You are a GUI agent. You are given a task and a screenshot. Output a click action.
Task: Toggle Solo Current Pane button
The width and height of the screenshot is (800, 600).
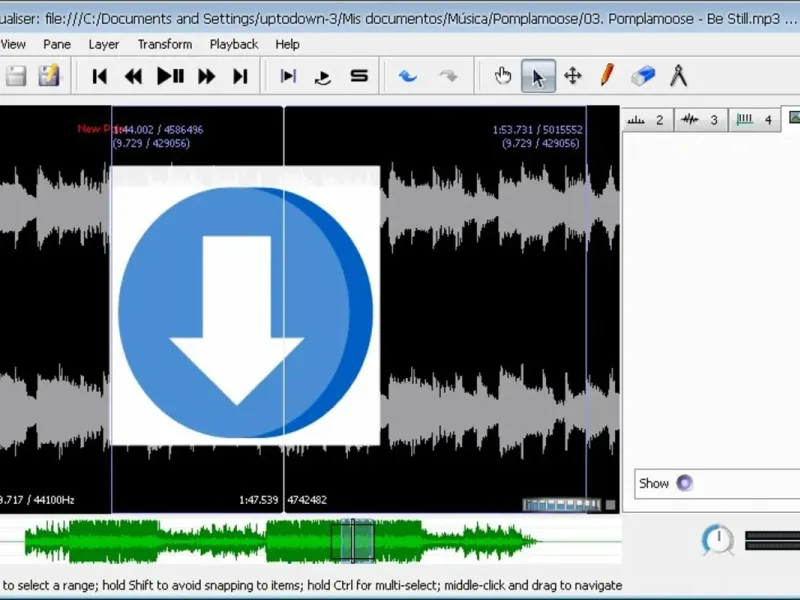point(359,76)
